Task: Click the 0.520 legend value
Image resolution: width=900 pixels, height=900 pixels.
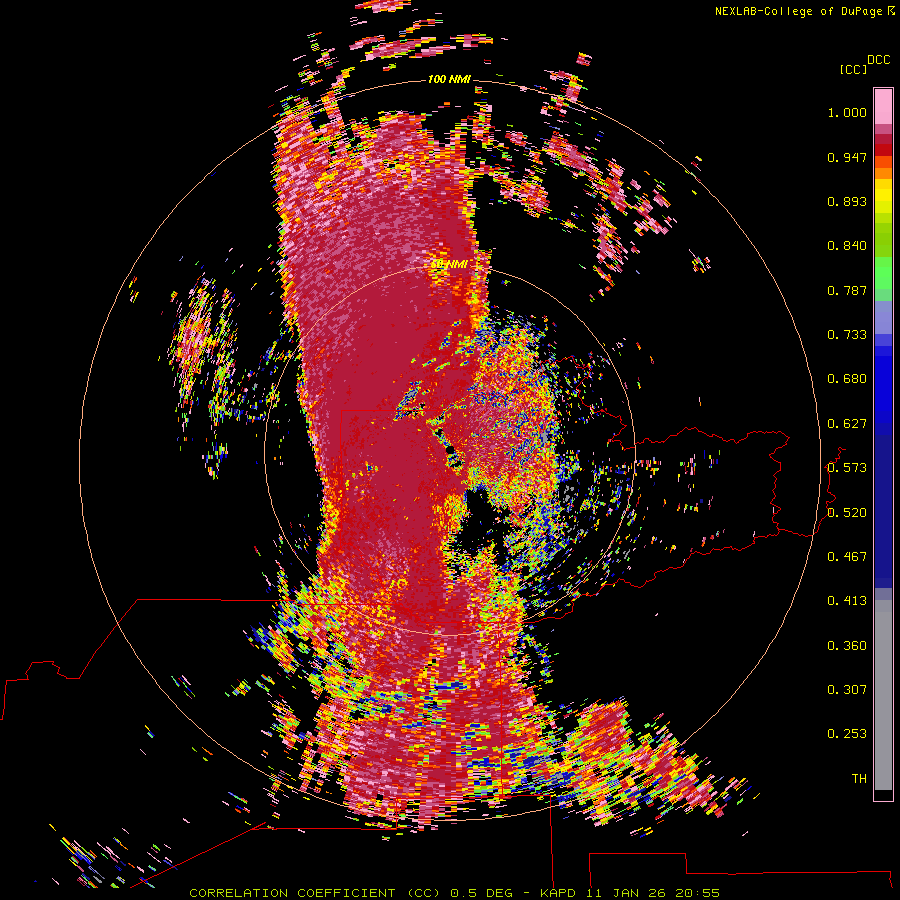Action: pyautogui.click(x=847, y=513)
